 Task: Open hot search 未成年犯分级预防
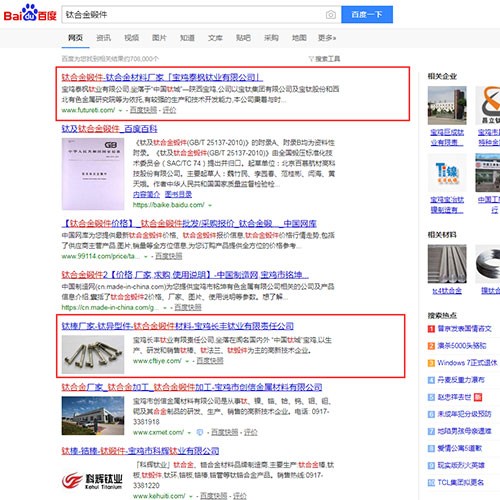464,414
